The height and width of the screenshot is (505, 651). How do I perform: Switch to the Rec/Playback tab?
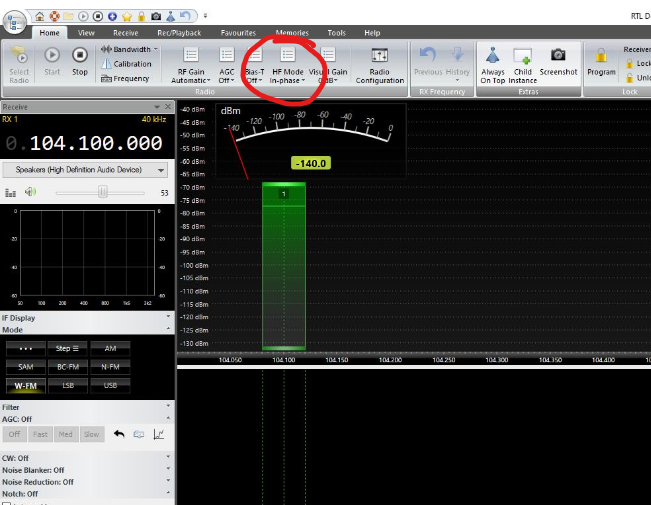click(179, 33)
